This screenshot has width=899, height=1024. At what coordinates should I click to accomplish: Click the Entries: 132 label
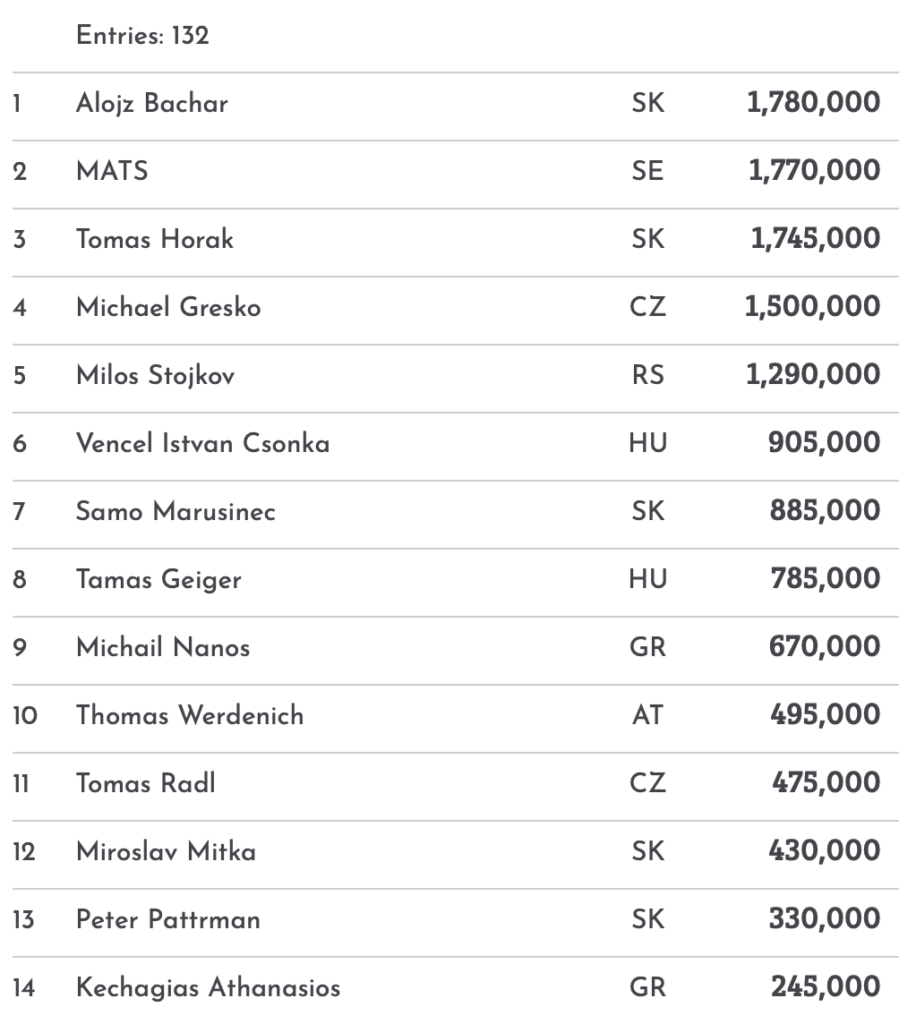142,36
